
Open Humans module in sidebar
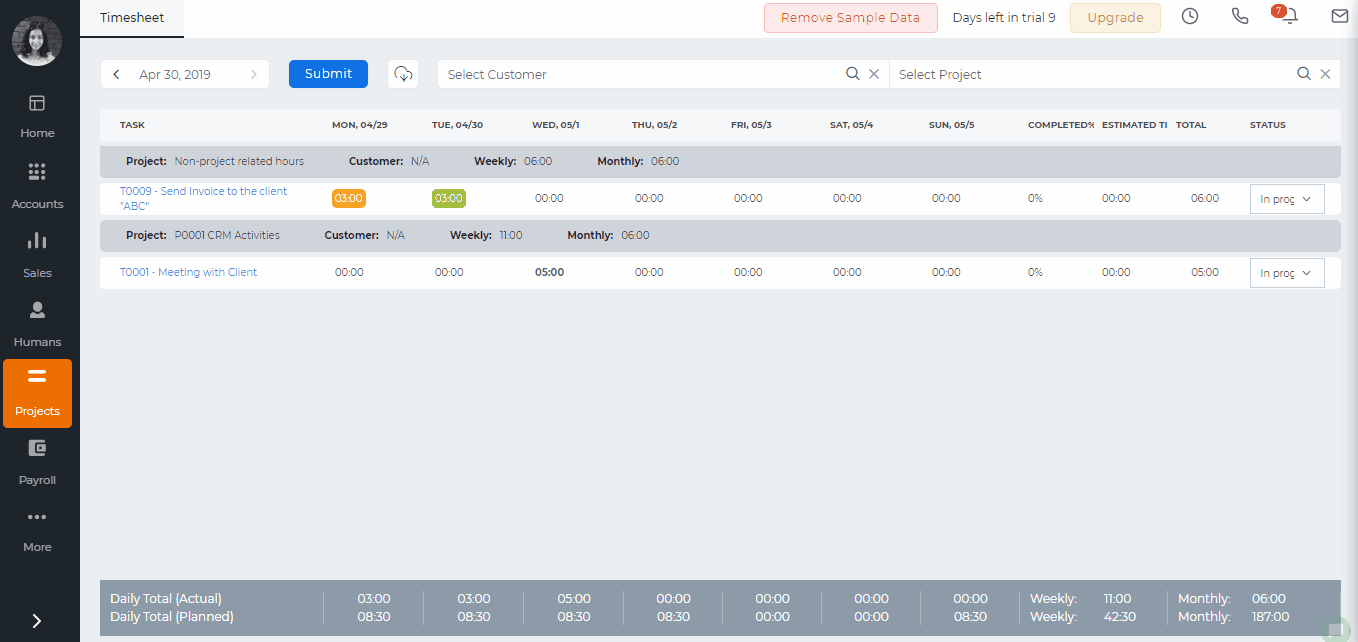[x=37, y=325]
